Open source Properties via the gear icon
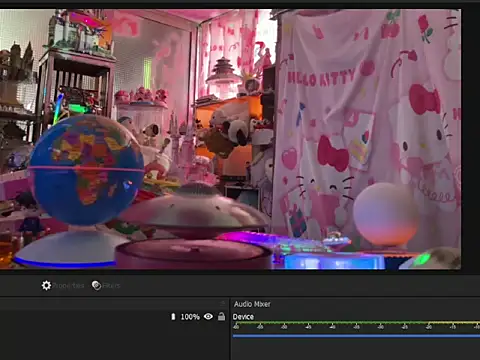The height and width of the screenshot is (360, 480). tap(46, 285)
